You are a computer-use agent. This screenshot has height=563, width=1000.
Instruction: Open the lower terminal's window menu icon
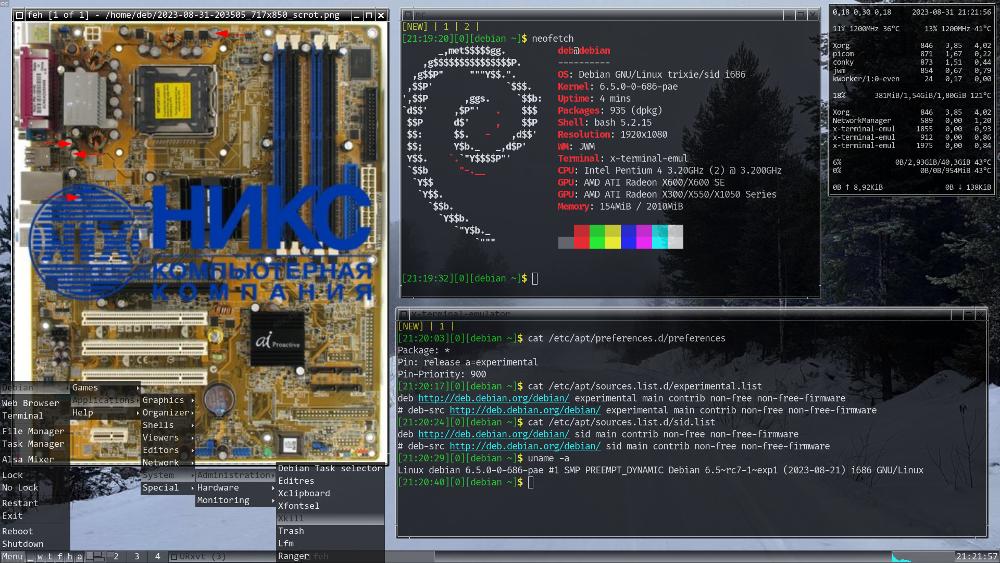[404, 314]
